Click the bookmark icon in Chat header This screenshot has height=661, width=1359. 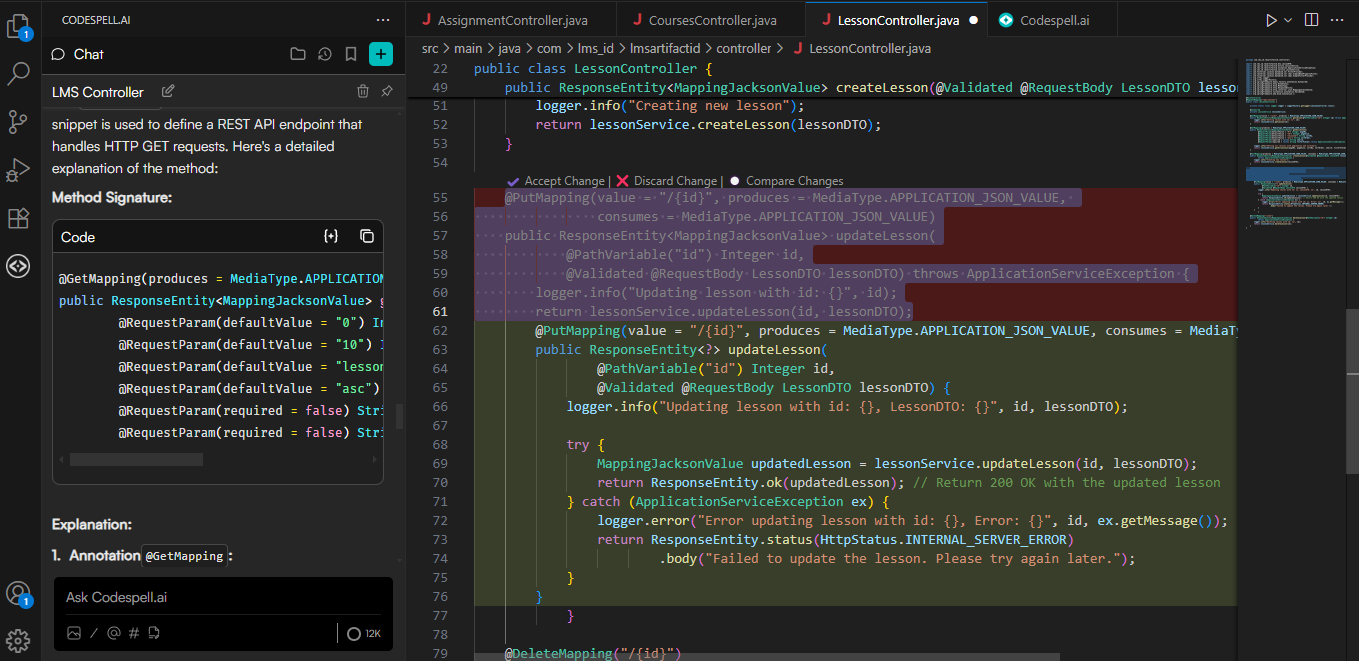click(351, 54)
